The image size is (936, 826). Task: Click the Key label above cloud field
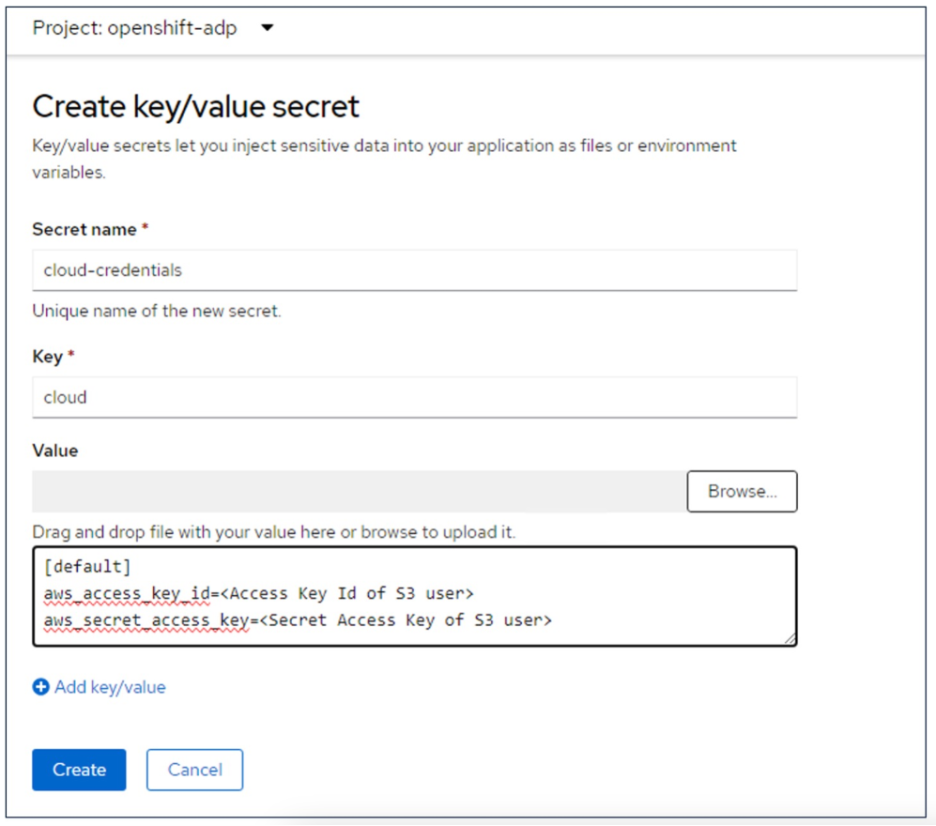[x=47, y=357]
